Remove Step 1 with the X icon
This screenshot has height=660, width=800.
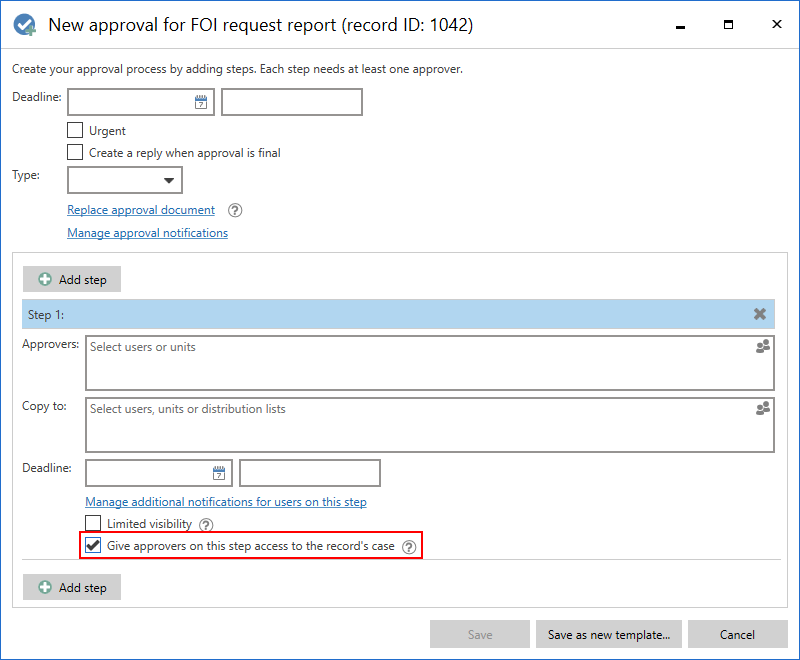(x=760, y=314)
